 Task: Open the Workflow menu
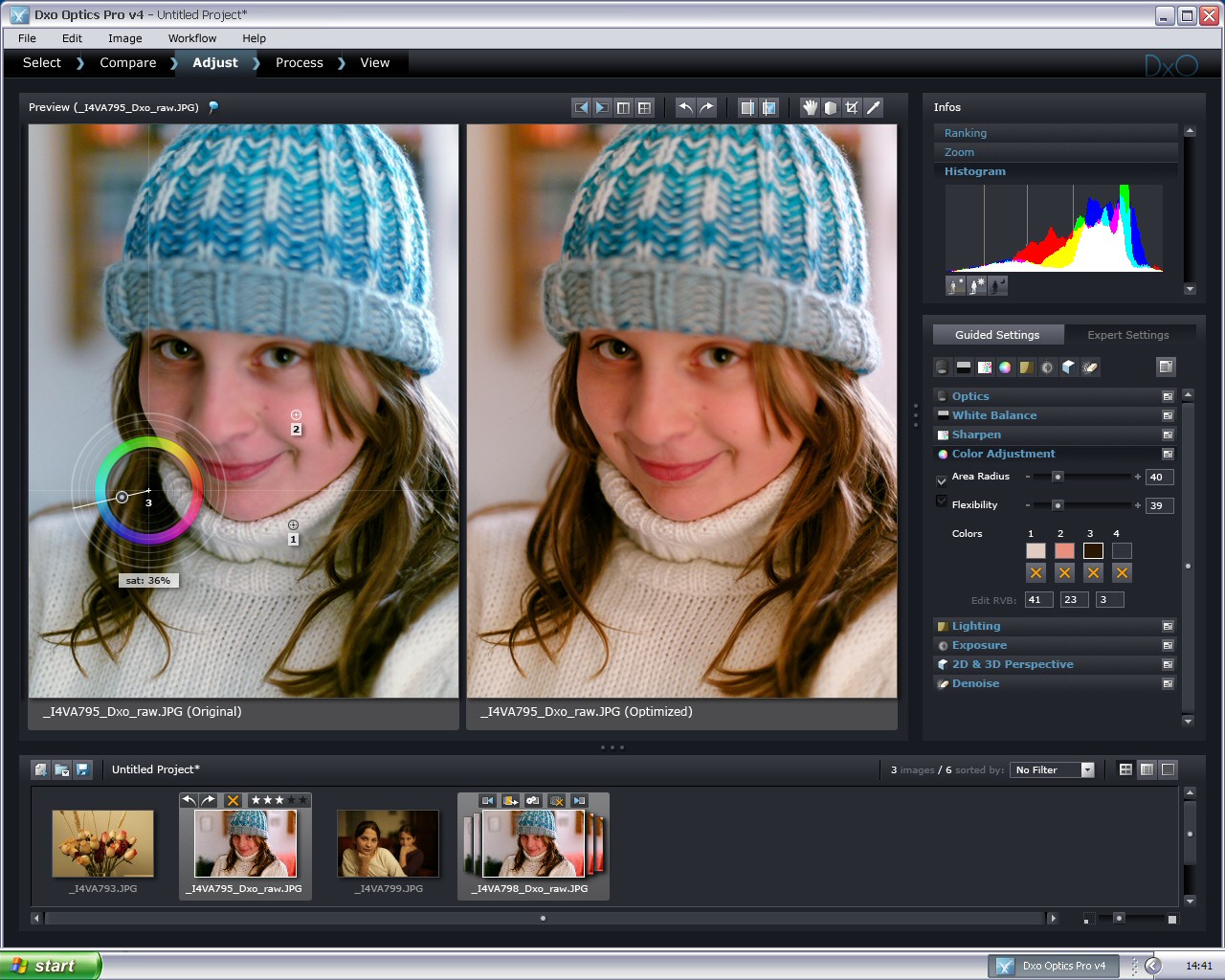click(192, 38)
